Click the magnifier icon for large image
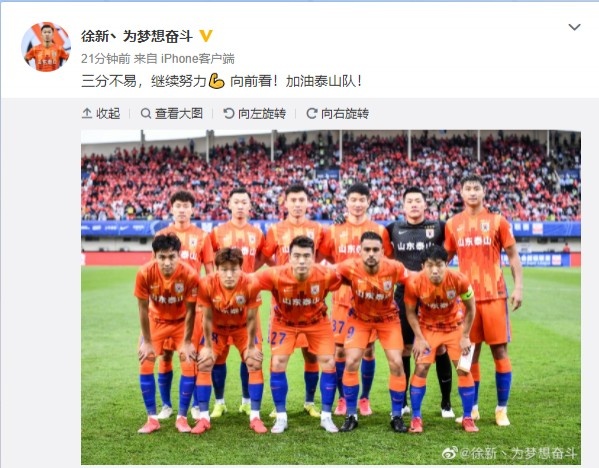 146,113
